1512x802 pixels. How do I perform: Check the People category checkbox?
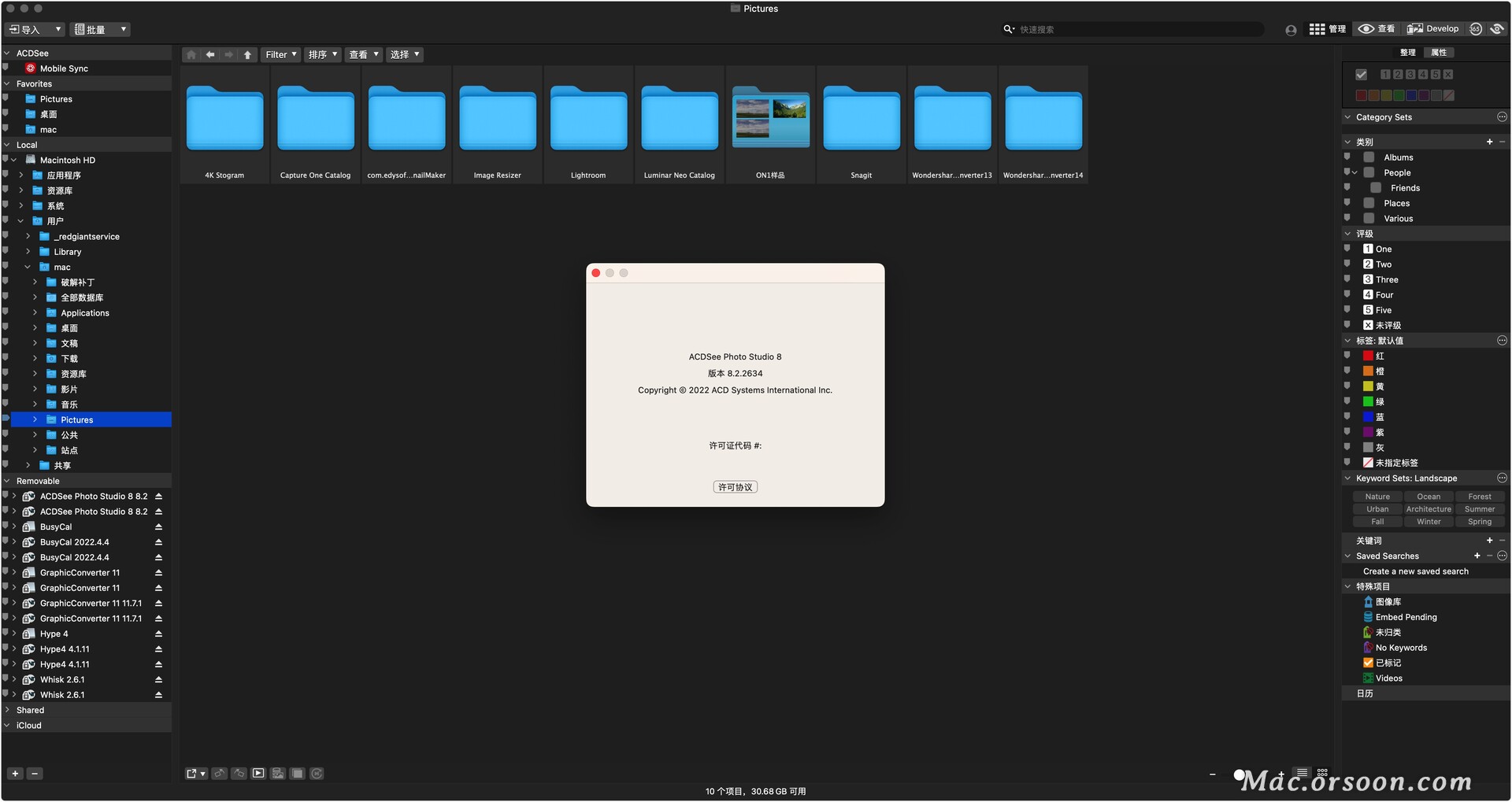click(x=1369, y=173)
